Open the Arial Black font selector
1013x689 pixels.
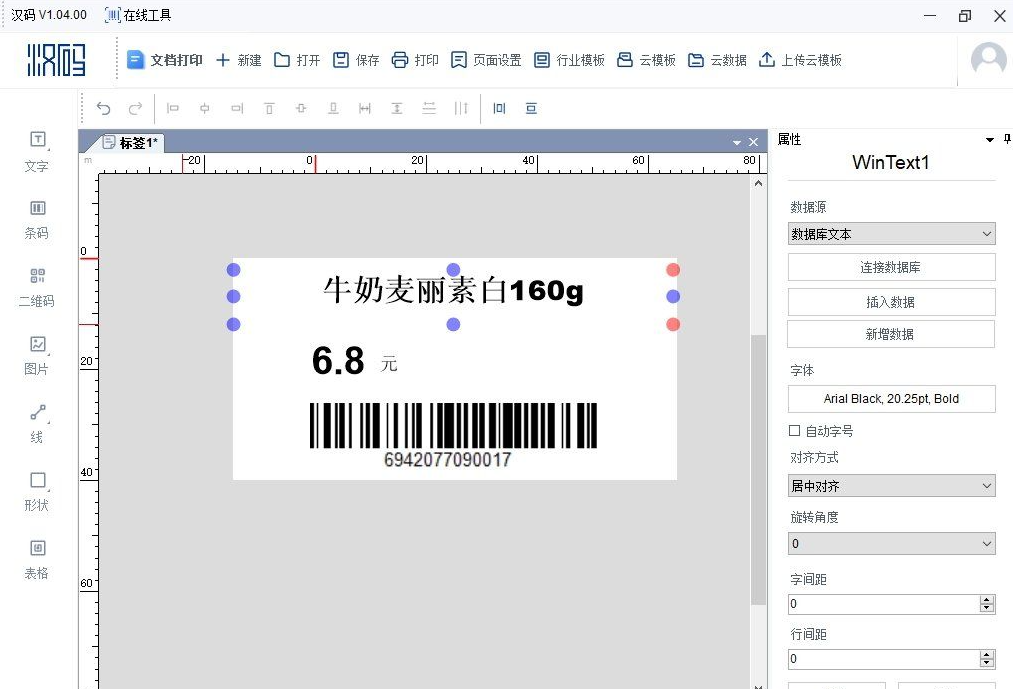[891, 399]
